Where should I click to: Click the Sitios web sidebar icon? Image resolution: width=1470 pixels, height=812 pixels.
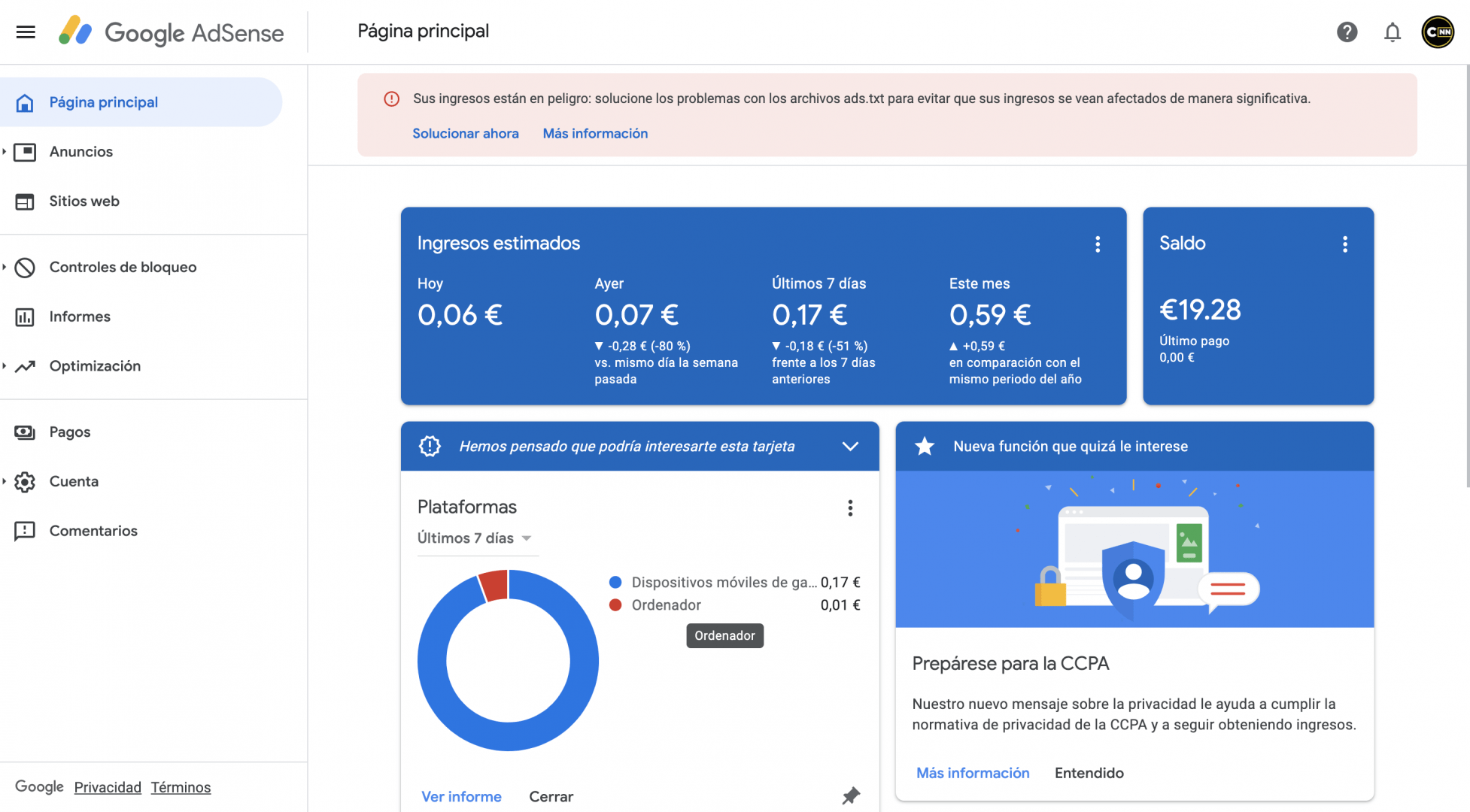(x=25, y=201)
